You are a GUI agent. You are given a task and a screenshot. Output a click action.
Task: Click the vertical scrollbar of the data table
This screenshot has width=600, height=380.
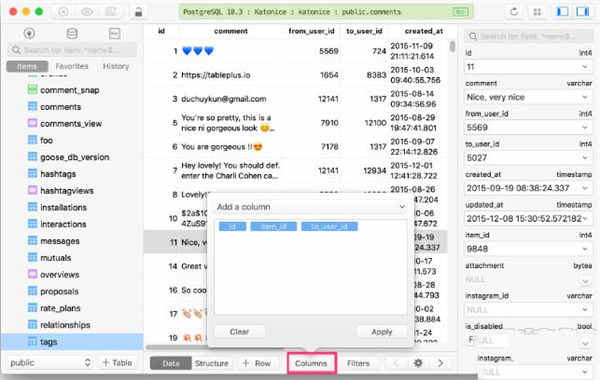pos(452,47)
